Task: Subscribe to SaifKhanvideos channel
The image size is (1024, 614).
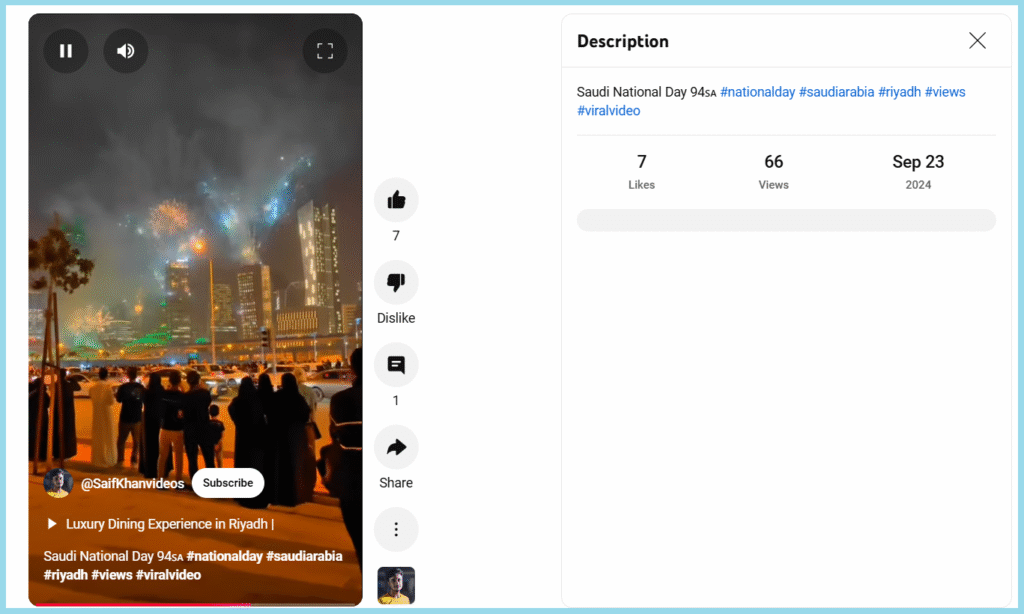Action: 228,483
